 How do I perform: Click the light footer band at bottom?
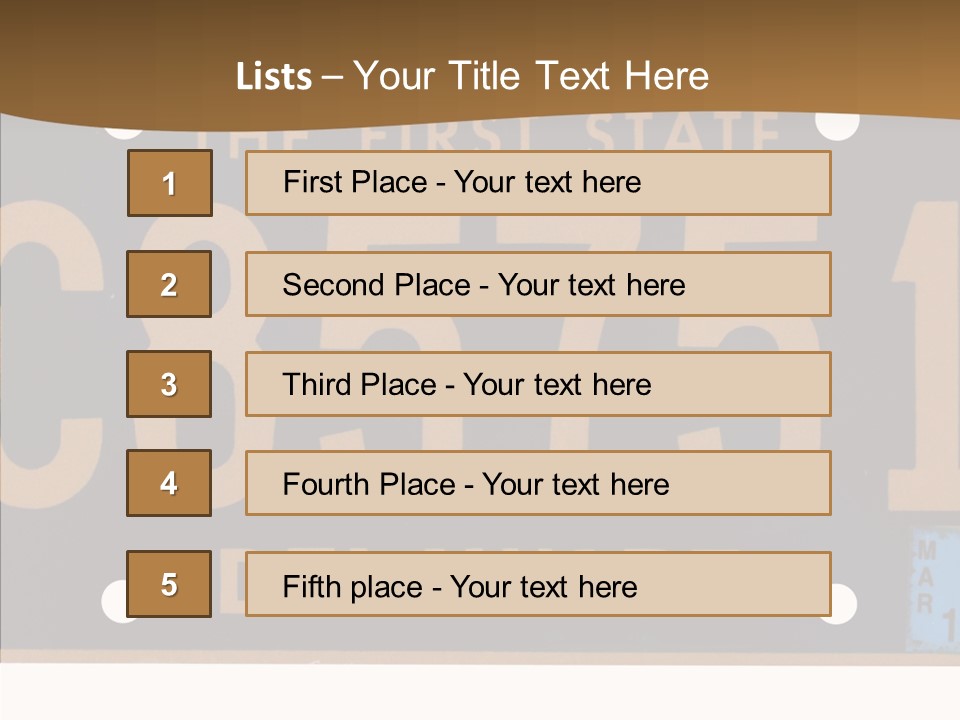click(480, 692)
